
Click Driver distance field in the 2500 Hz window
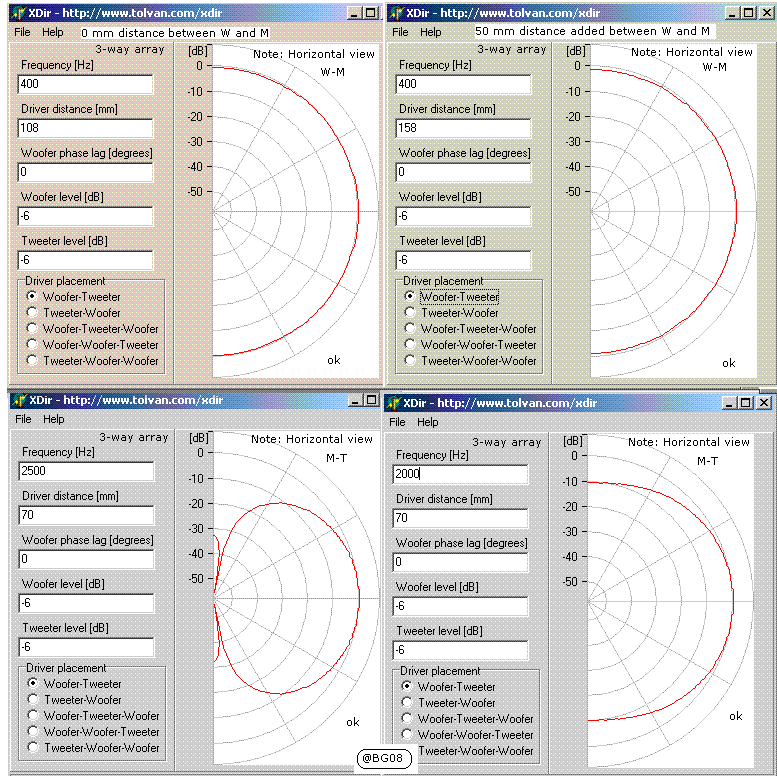click(86, 515)
